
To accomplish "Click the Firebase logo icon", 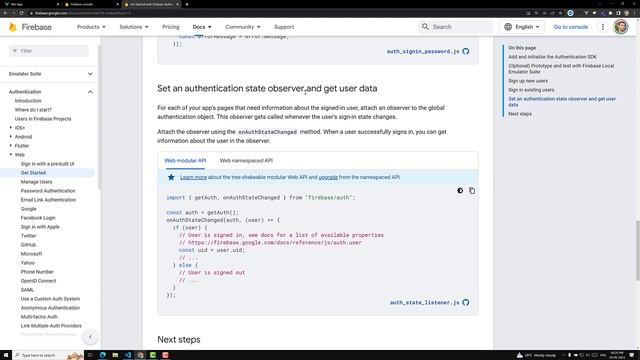I will [x=13, y=27].
